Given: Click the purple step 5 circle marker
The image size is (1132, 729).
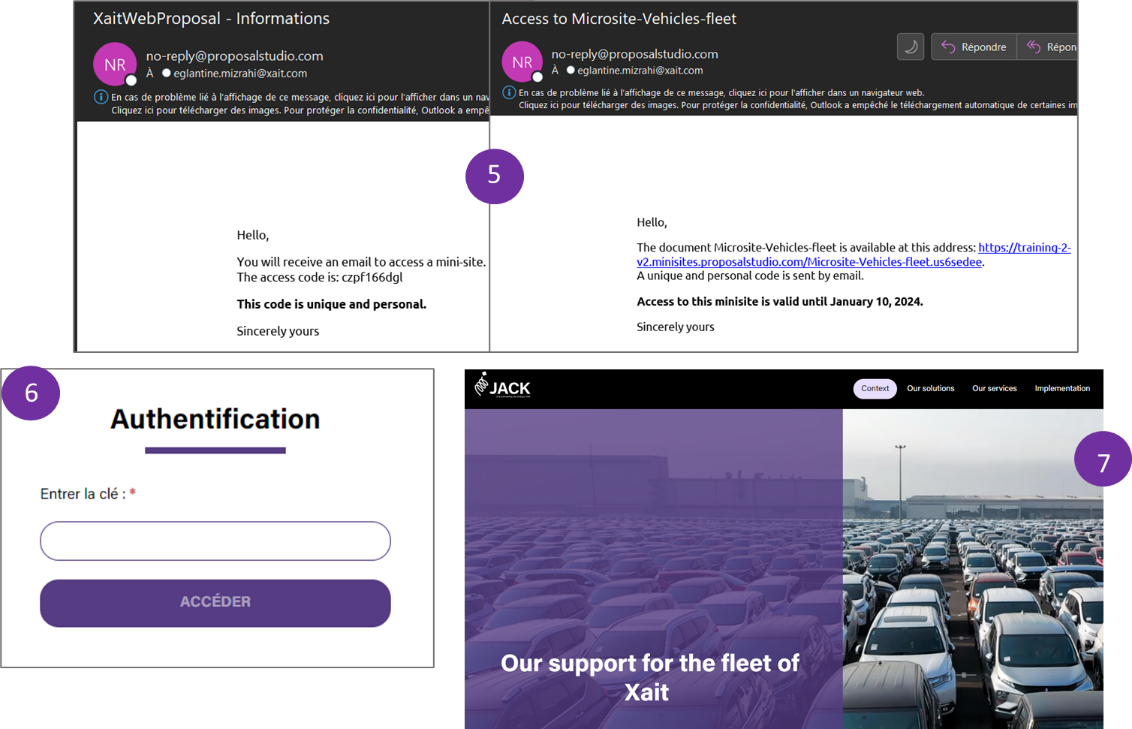Looking at the screenshot, I should pos(494,175).
